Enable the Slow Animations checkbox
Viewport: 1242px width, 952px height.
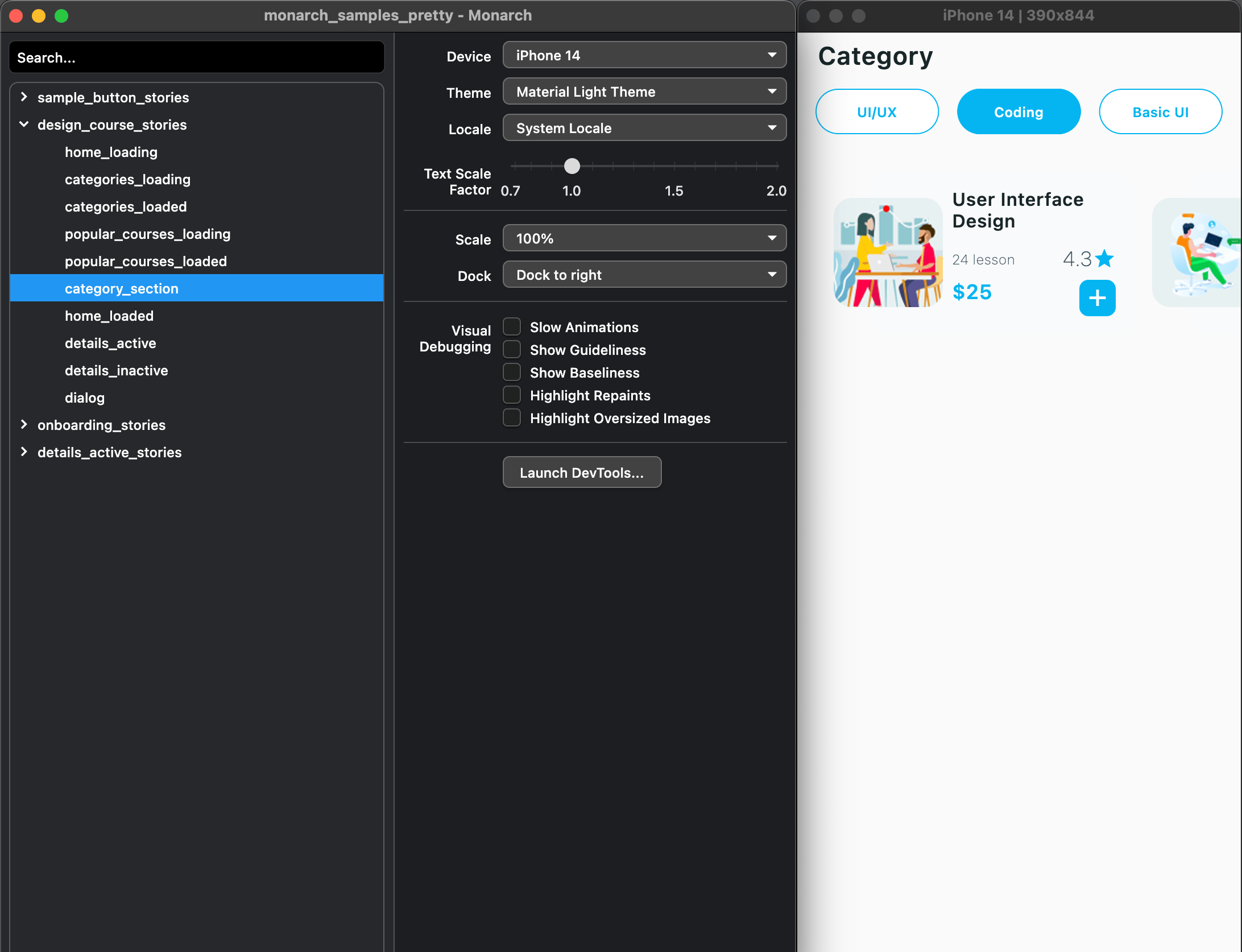(x=512, y=327)
